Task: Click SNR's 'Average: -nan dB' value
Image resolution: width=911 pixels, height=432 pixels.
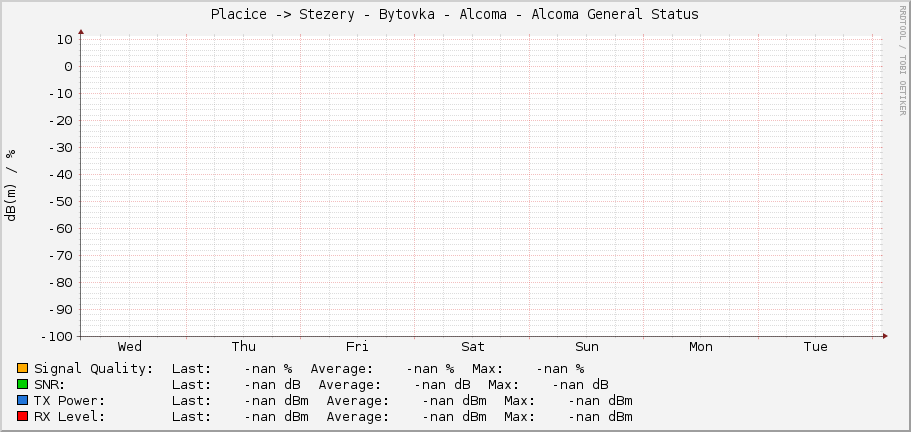Action: pyautogui.click(x=394, y=384)
